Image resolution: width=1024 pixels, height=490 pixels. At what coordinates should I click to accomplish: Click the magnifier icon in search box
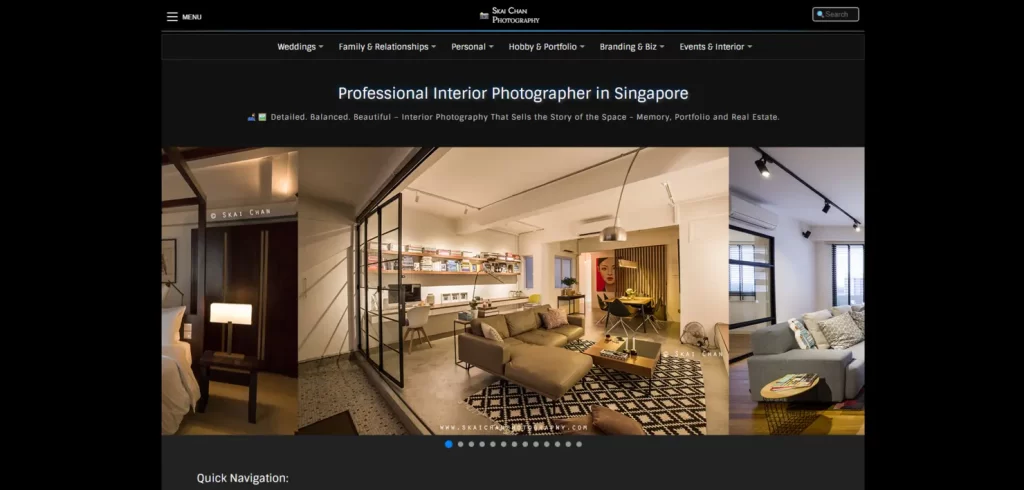(820, 14)
